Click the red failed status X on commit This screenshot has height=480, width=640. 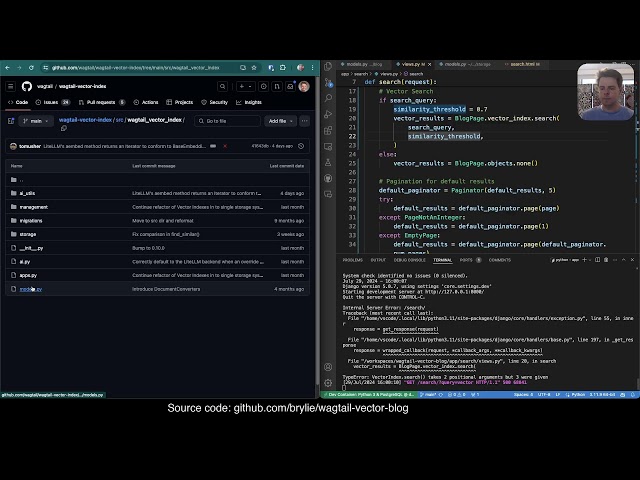[225, 146]
